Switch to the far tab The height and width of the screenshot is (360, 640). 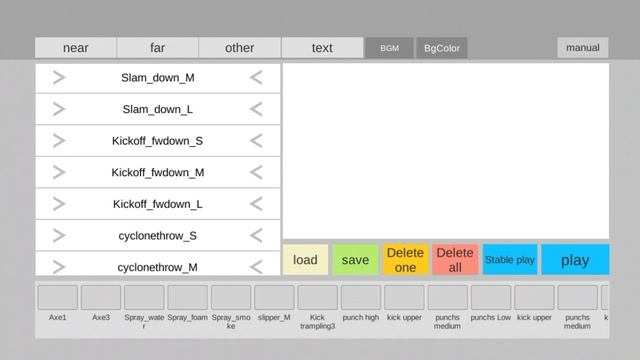pyautogui.click(x=158, y=48)
